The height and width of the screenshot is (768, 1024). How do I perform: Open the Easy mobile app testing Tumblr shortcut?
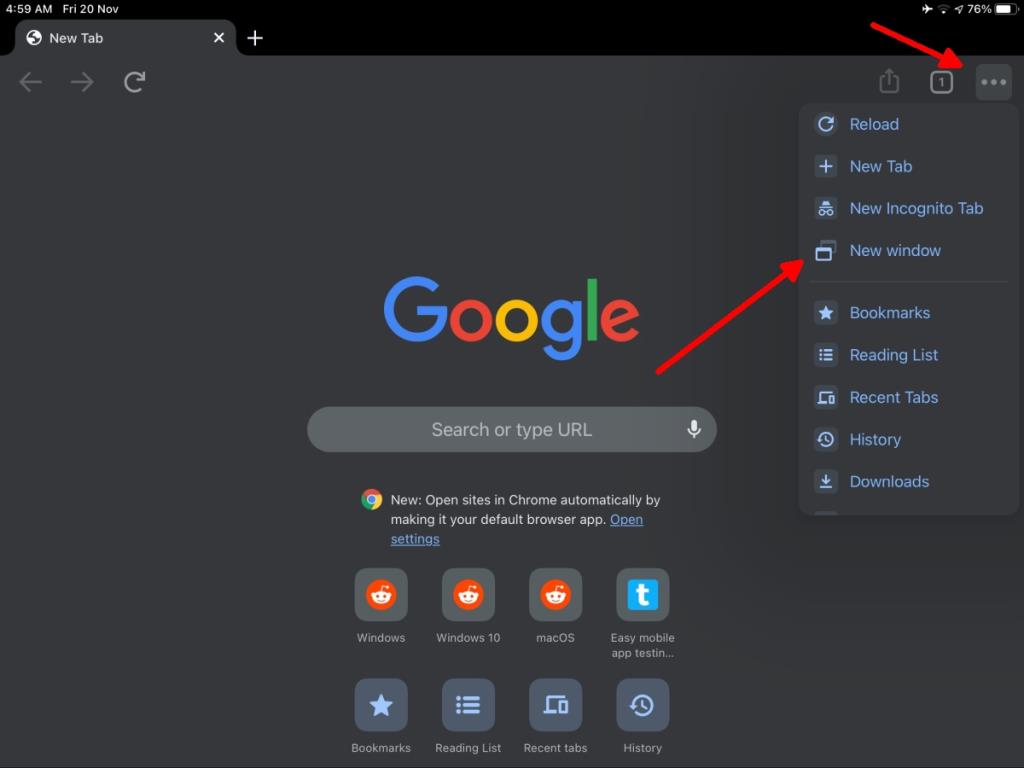click(642, 593)
